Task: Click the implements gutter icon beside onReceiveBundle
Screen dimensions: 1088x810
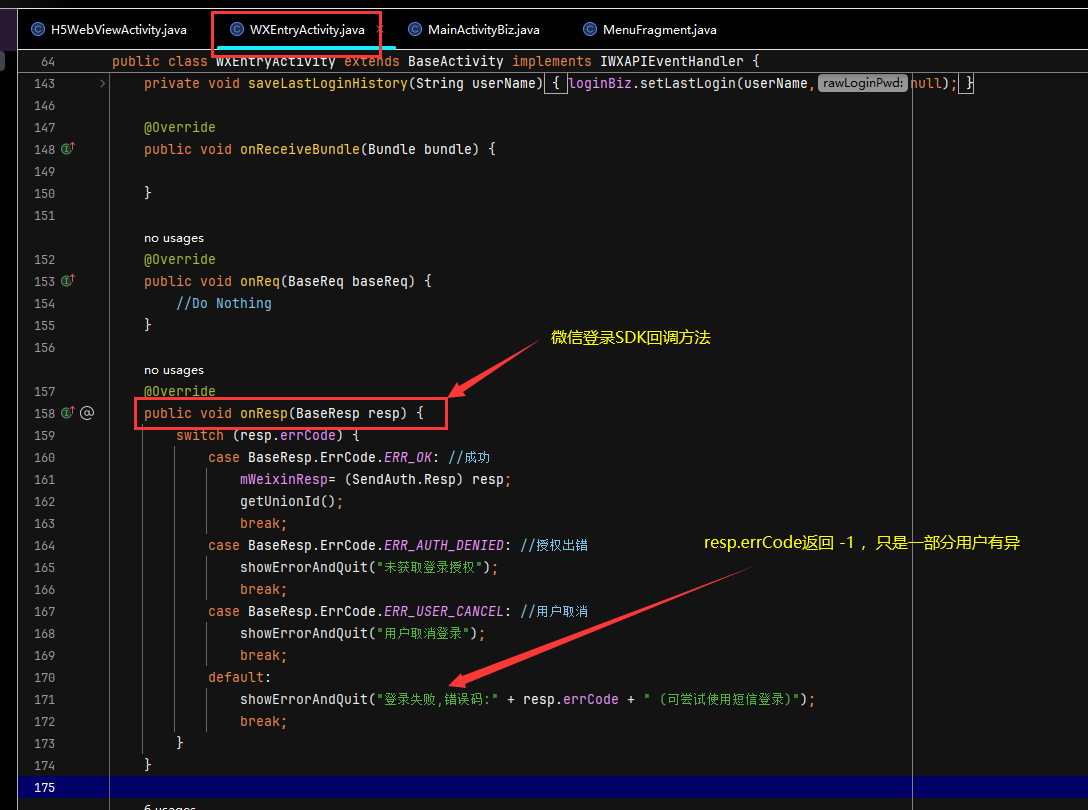Action: [67, 149]
